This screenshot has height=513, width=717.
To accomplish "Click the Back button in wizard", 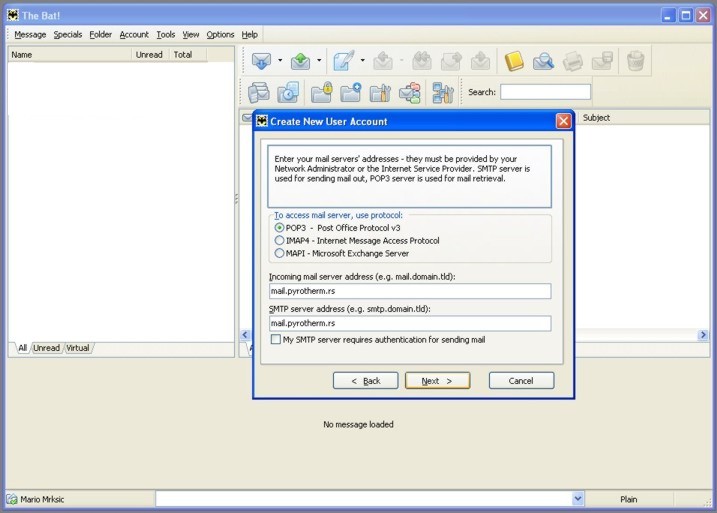I will (366, 380).
